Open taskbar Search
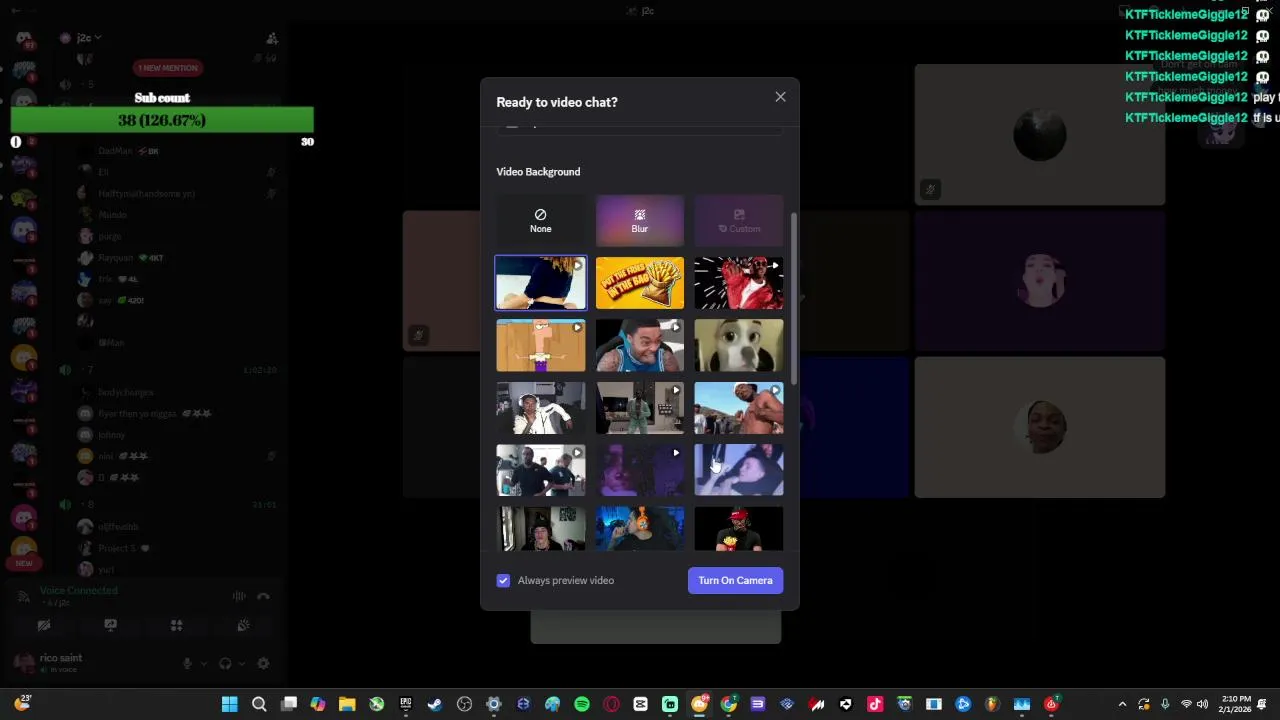The height and width of the screenshot is (720, 1280). pos(259,704)
